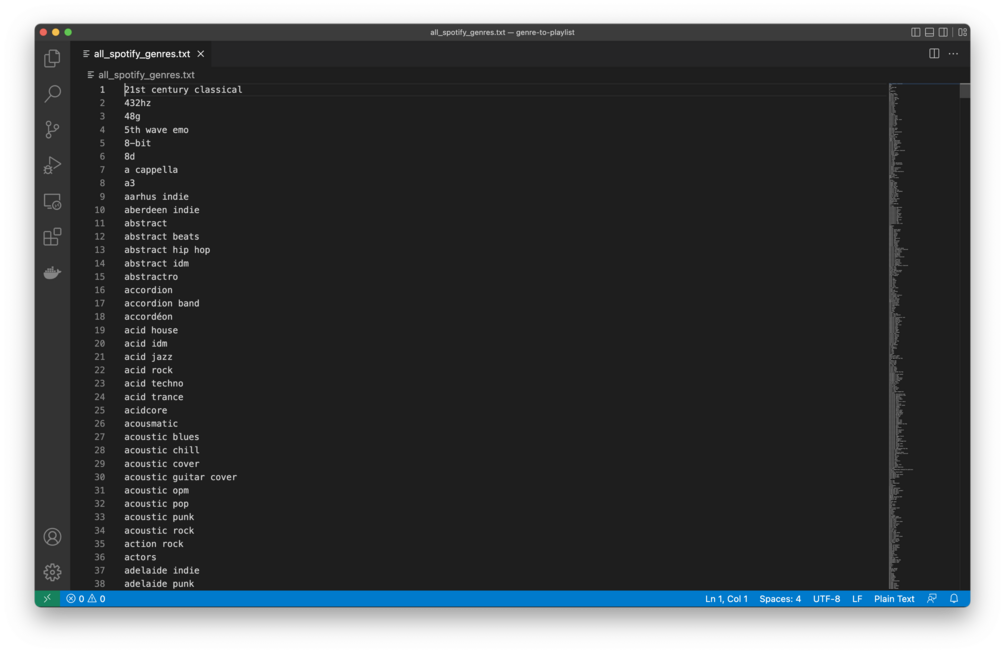Show errors and warnings count
Screen dimensions: 1005x653
pyautogui.click(x=86, y=599)
